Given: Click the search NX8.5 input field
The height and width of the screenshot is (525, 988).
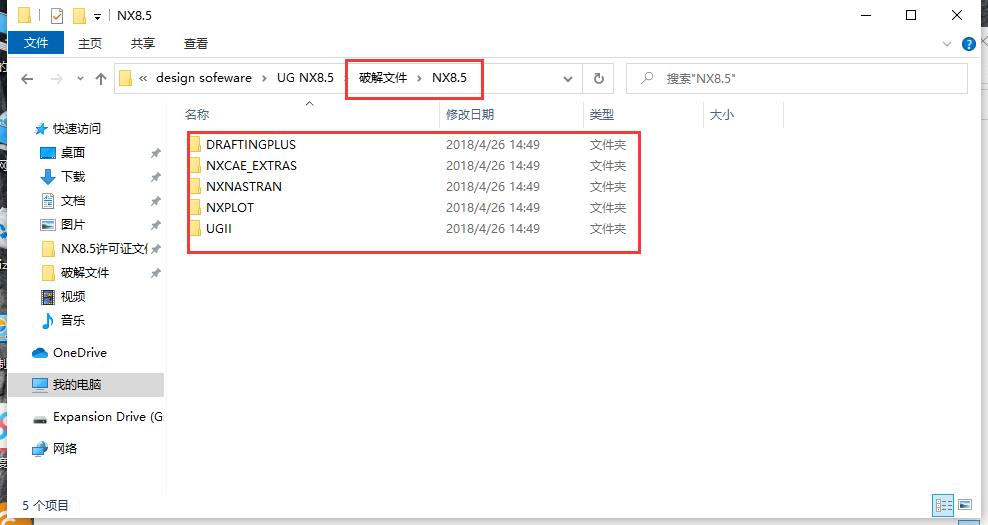Looking at the screenshot, I should (796, 79).
